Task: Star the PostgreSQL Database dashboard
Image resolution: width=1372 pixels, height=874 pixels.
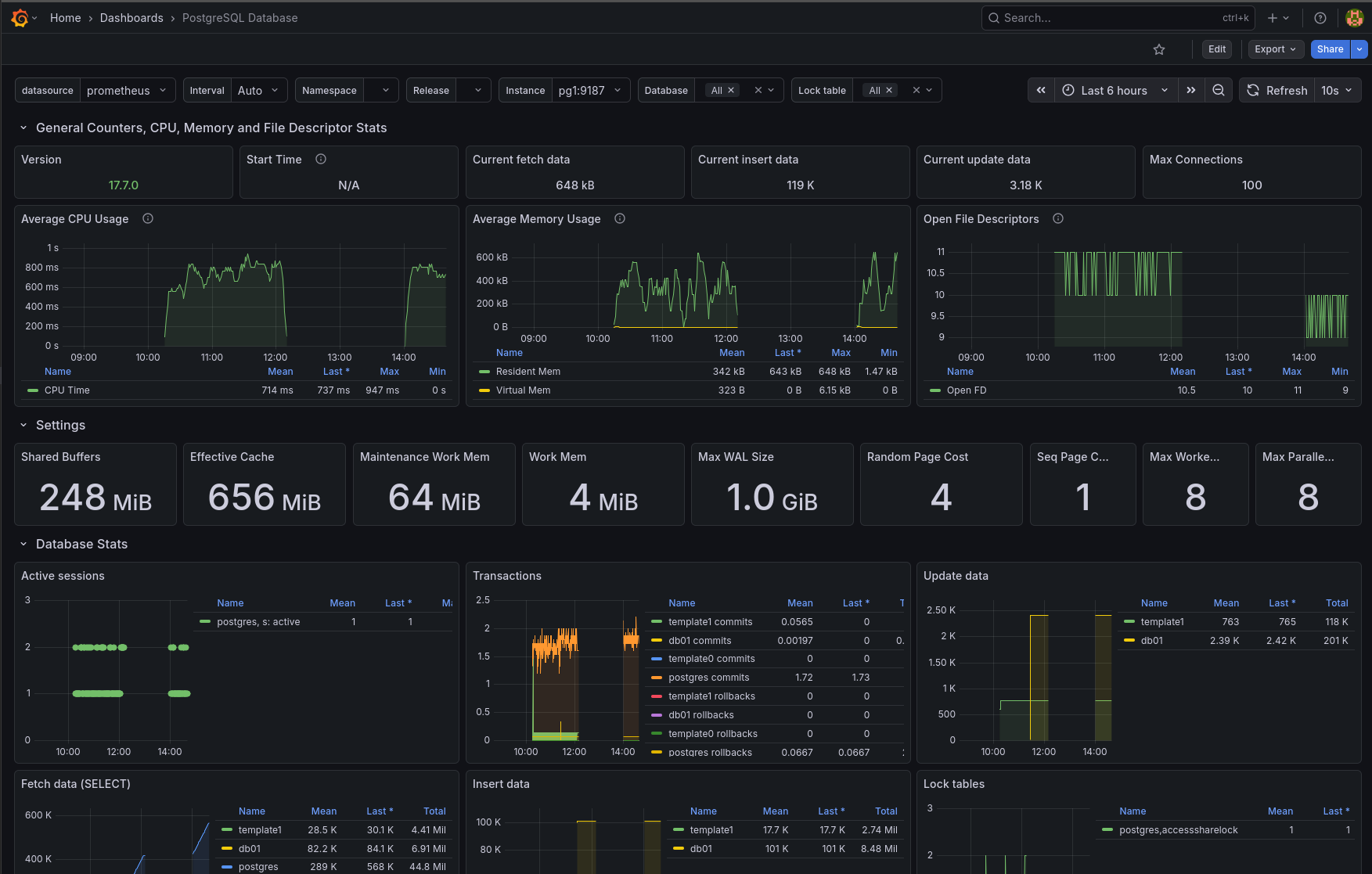Action: pos(1159,49)
